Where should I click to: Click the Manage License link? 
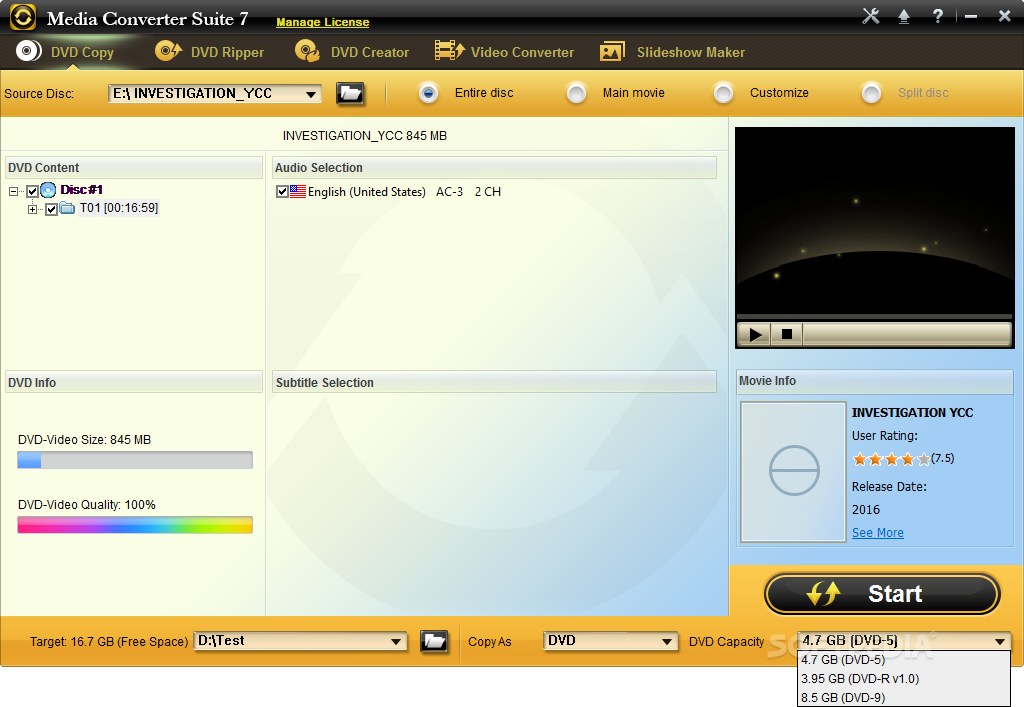[323, 22]
